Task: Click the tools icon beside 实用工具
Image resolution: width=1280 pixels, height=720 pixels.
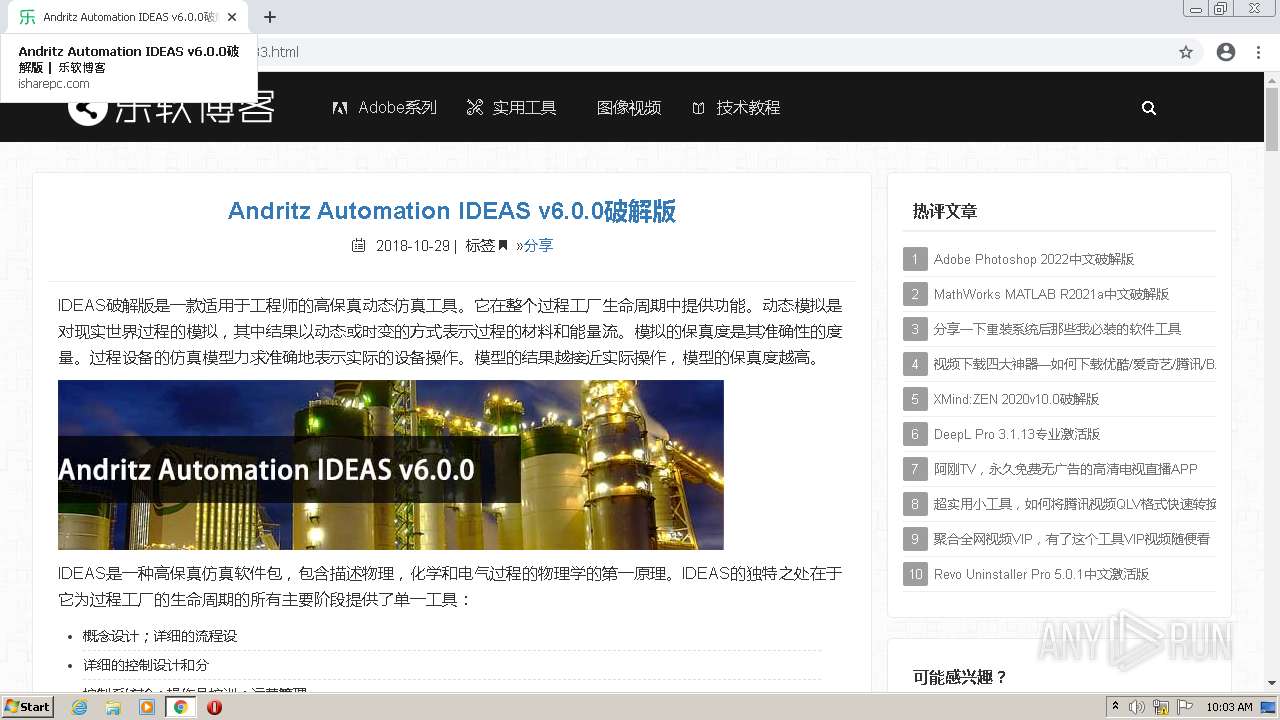Action: coord(475,107)
